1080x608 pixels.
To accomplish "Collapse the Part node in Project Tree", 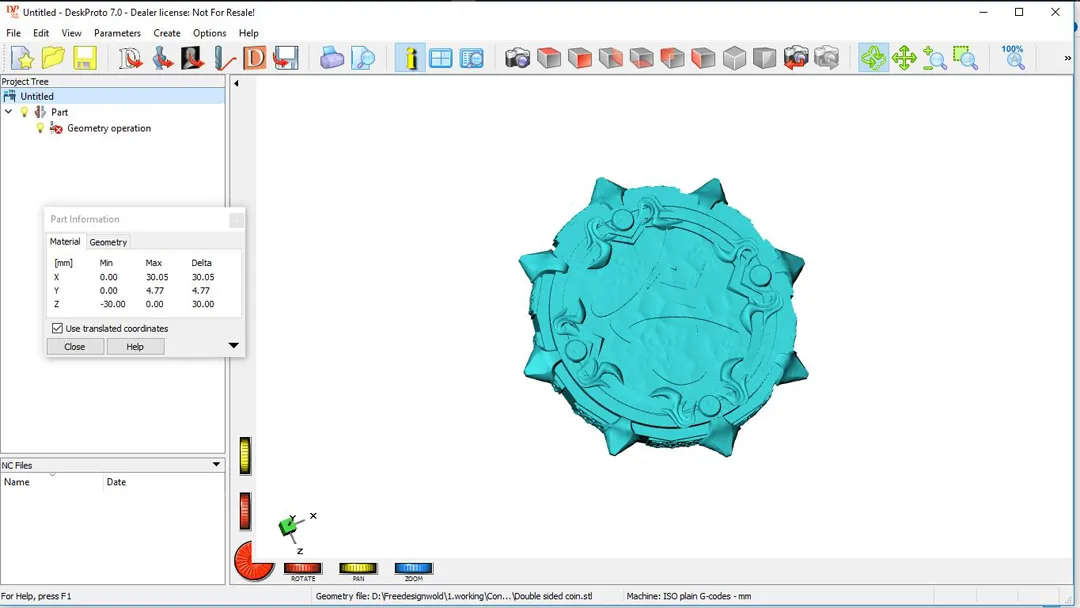I will [8, 112].
